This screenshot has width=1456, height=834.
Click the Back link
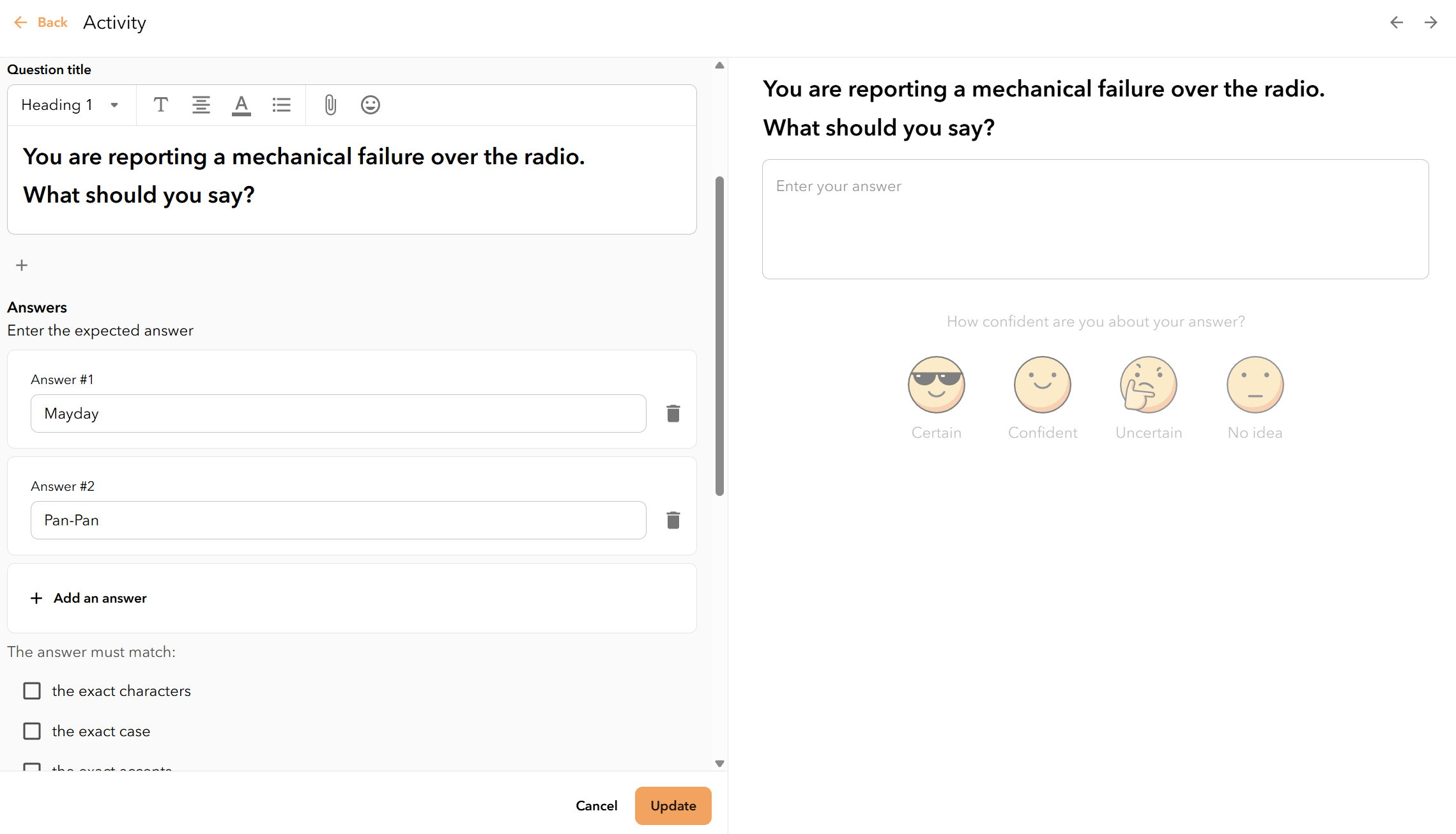coord(41,22)
